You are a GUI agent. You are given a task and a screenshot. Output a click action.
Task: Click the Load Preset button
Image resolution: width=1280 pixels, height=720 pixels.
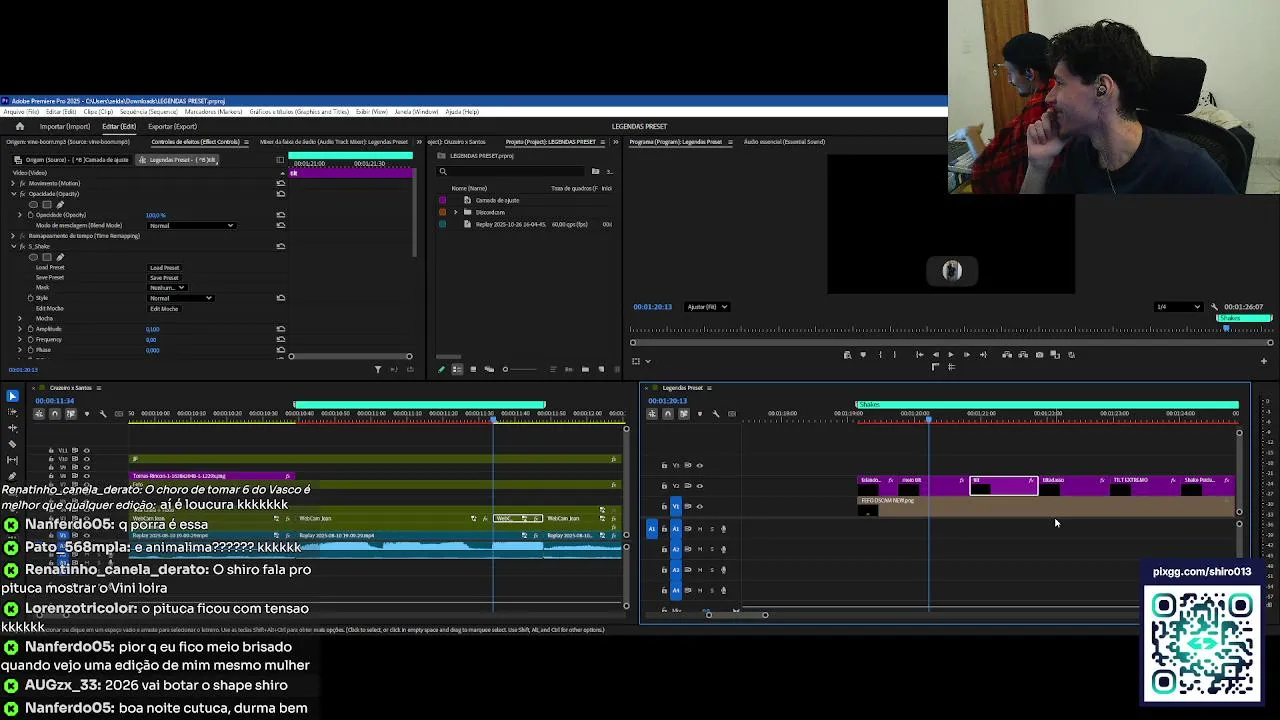coord(164,267)
